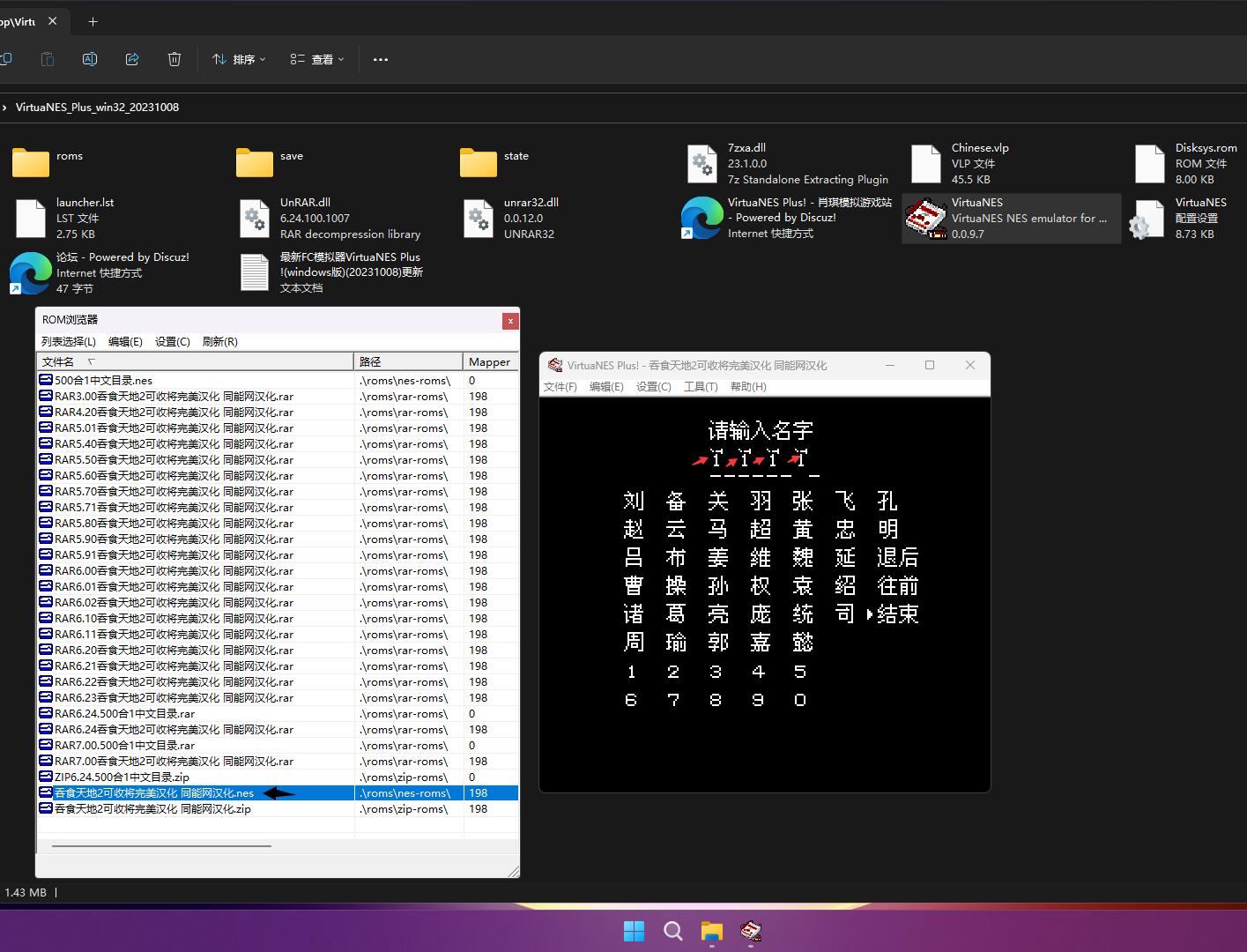1247x952 pixels.
Task: Open 文件(F) menu in VirtuaNES Plus window
Action: [x=560, y=387]
